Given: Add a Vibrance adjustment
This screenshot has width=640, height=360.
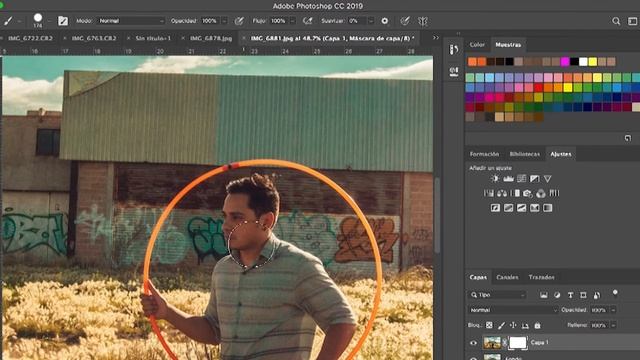Looking at the screenshot, I should coord(547,178).
